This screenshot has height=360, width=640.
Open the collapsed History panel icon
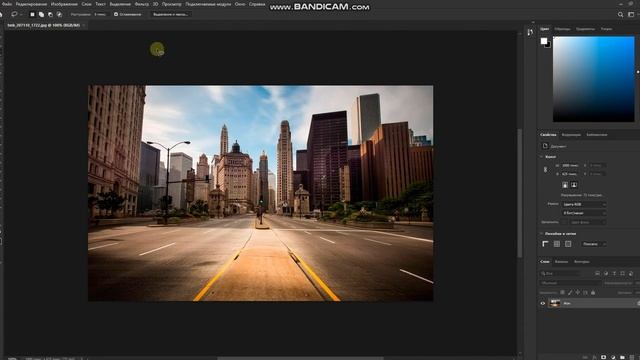530,32
